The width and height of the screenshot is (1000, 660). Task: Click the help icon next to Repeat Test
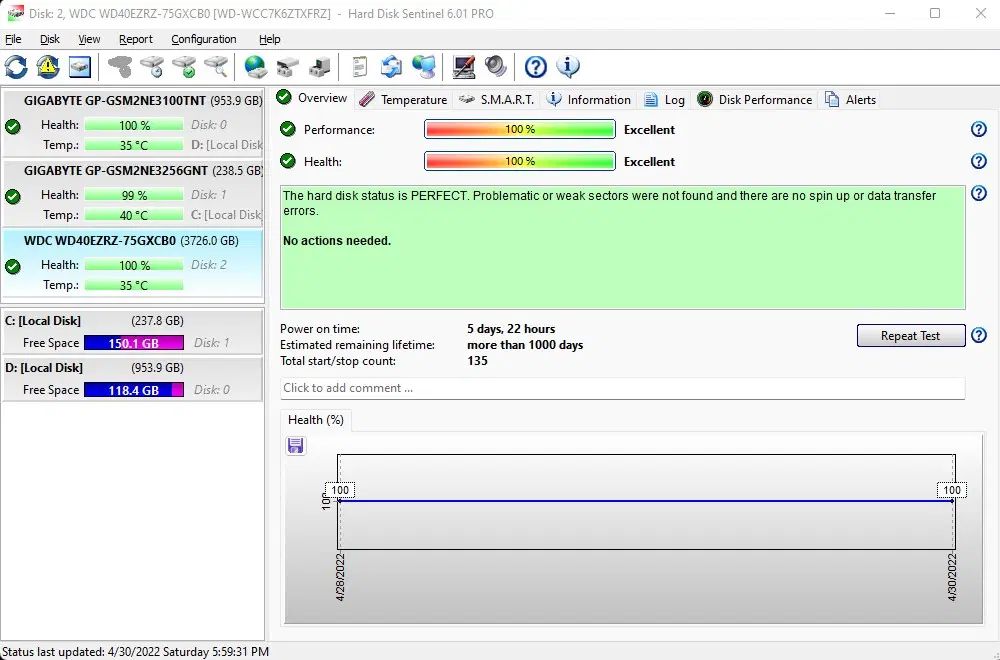pyautogui.click(x=978, y=335)
